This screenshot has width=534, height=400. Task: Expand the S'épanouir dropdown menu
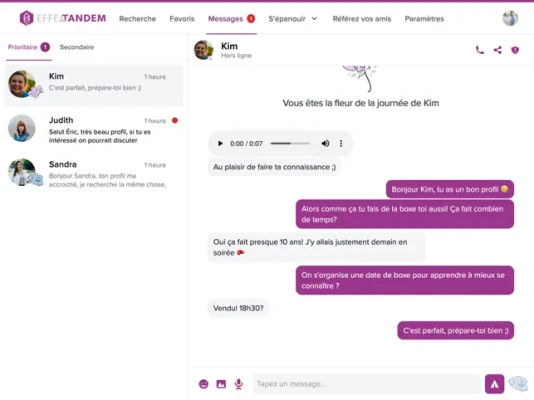coord(293,19)
